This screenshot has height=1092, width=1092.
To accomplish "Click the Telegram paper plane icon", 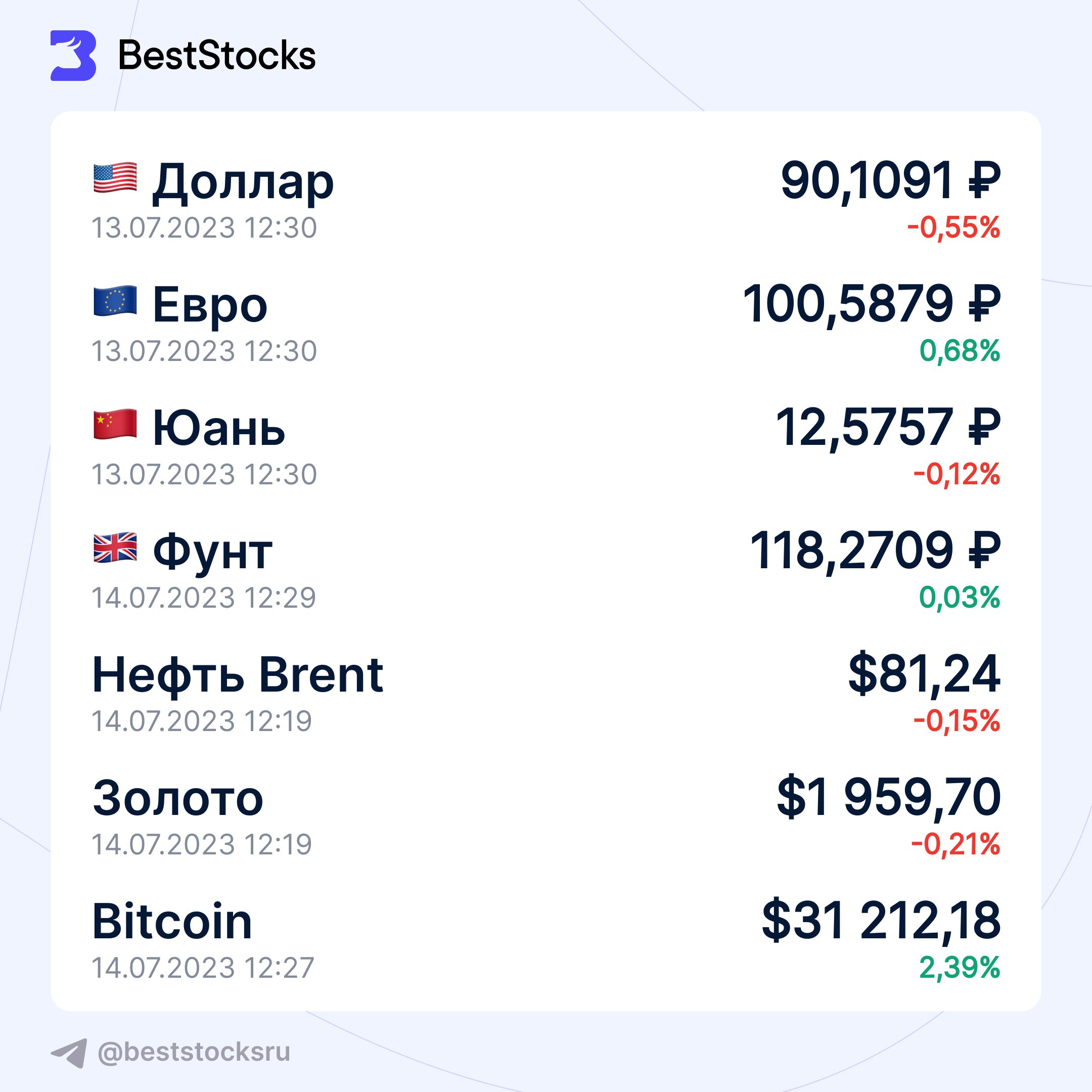I will [x=70, y=1053].
